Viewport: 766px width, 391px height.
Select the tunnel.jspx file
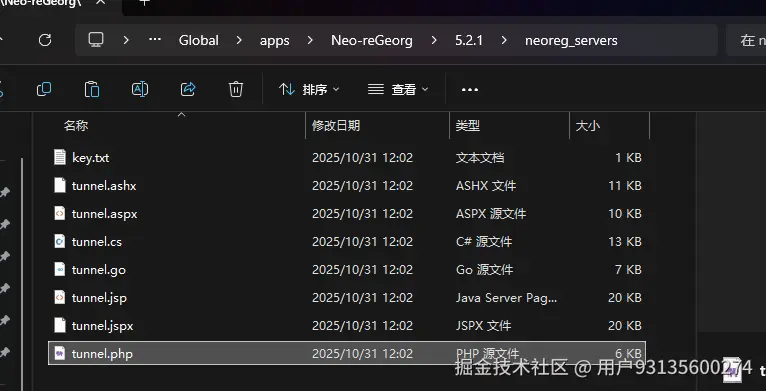tap(347, 325)
